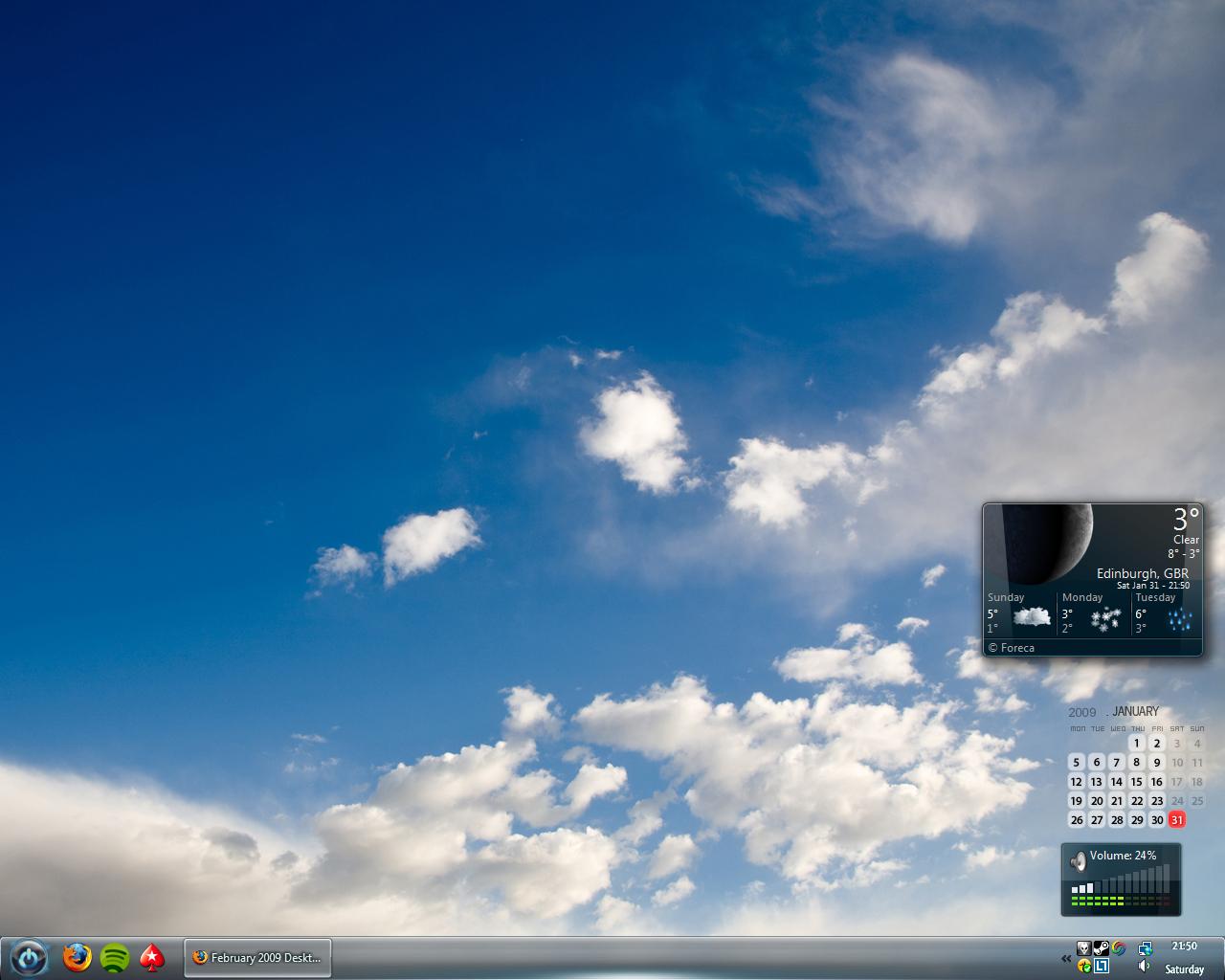This screenshot has width=1225, height=980.
Task: Switch to February 2009 Desktop taskbar window
Action: (x=257, y=957)
